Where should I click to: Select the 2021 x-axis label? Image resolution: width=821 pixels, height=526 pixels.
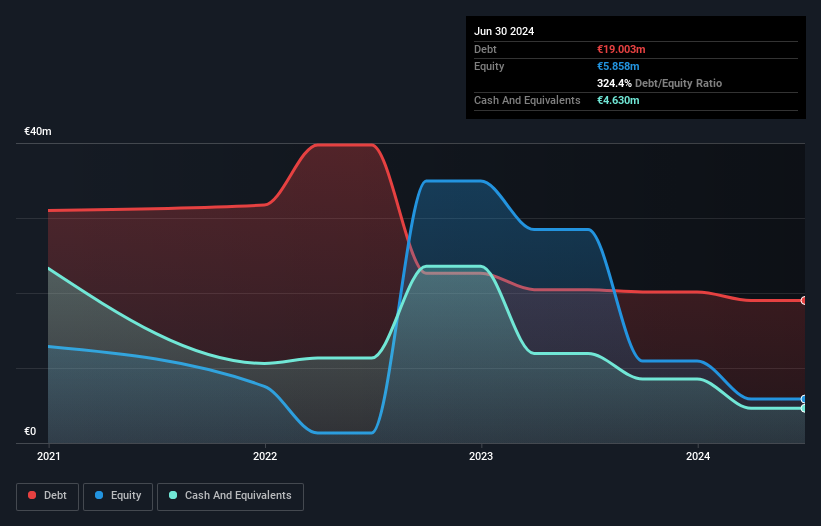pos(49,456)
